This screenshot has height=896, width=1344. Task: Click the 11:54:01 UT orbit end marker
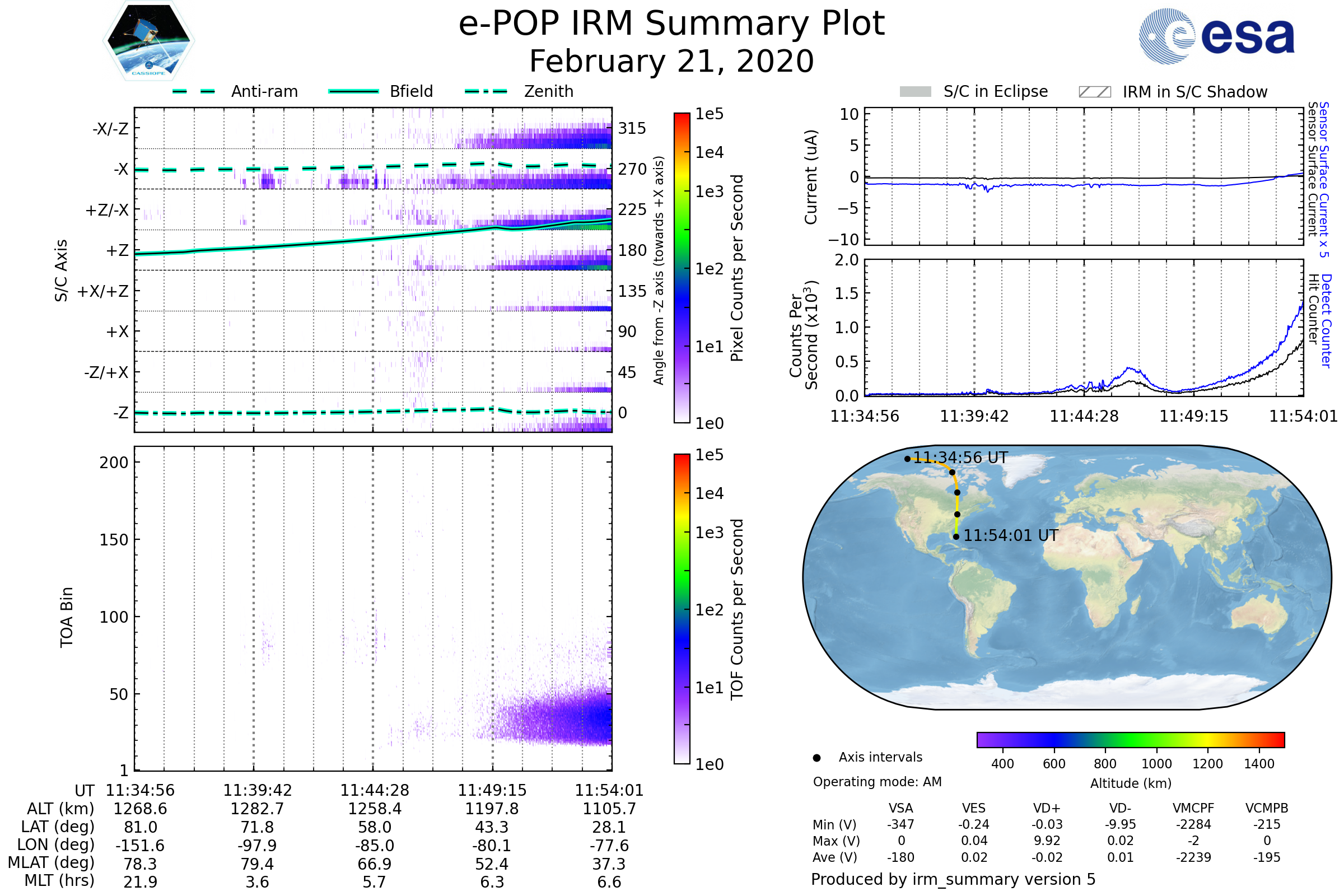[956, 536]
